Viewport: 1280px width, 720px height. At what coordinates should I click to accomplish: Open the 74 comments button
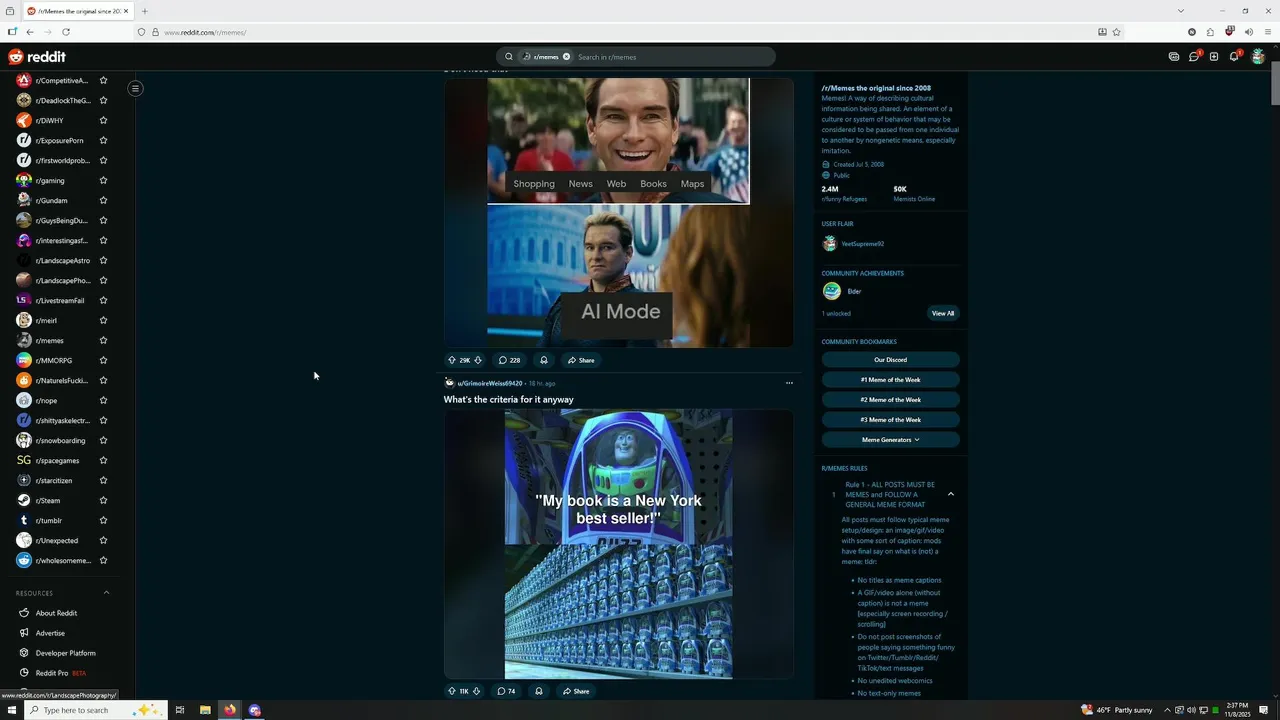click(506, 691)
